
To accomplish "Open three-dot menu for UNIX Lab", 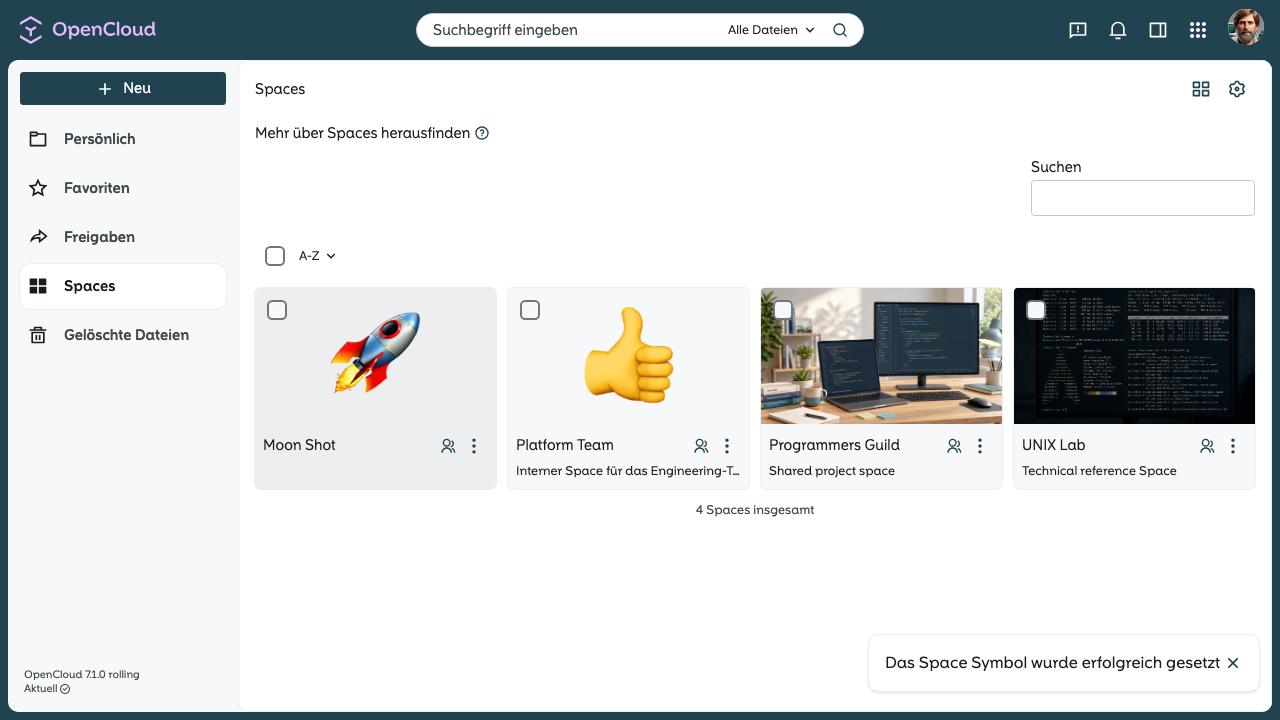I will click(x=1233, y=446).
